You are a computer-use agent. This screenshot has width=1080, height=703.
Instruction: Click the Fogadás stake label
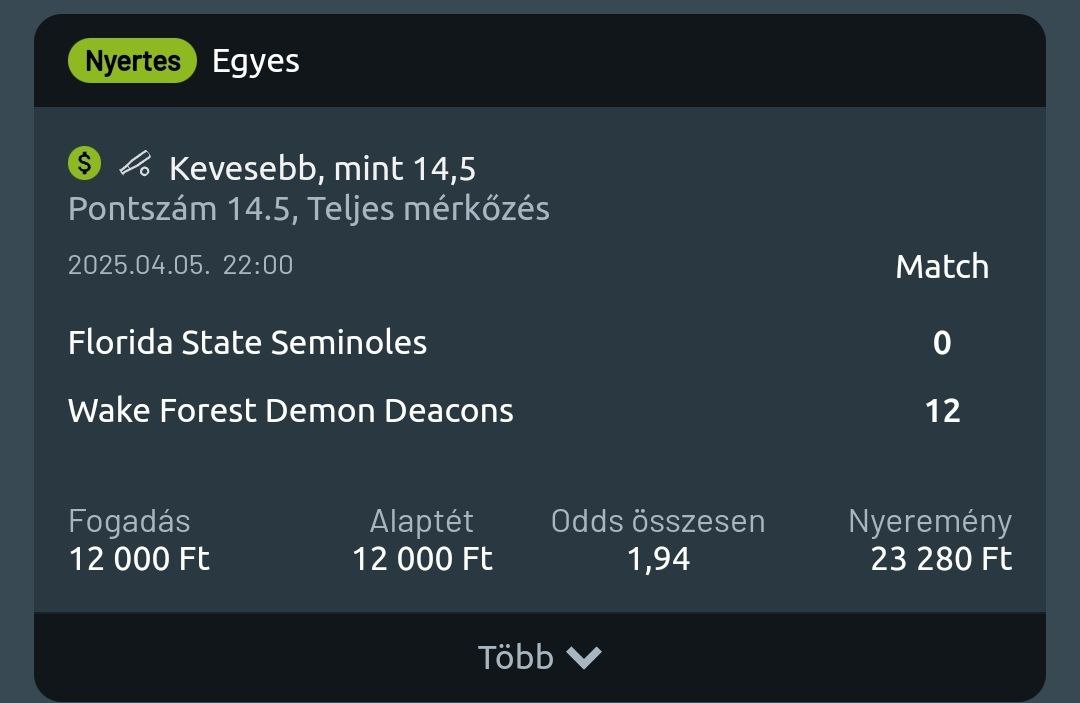129,521
